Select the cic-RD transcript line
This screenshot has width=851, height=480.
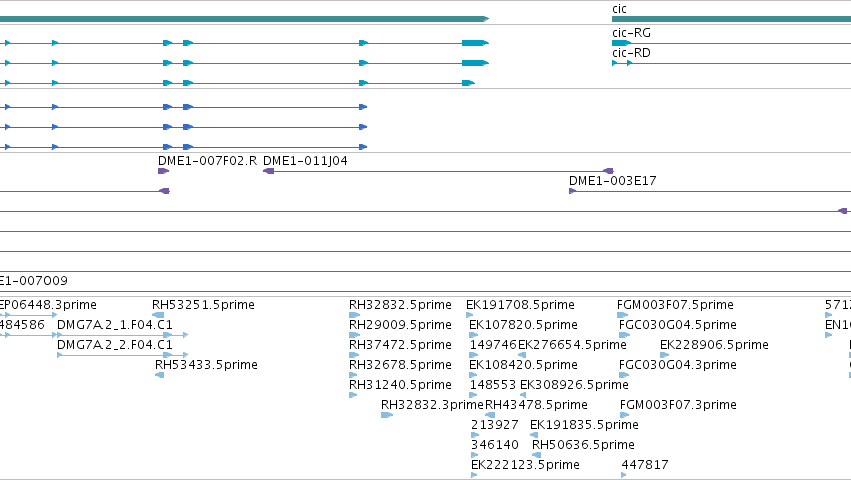731,63
